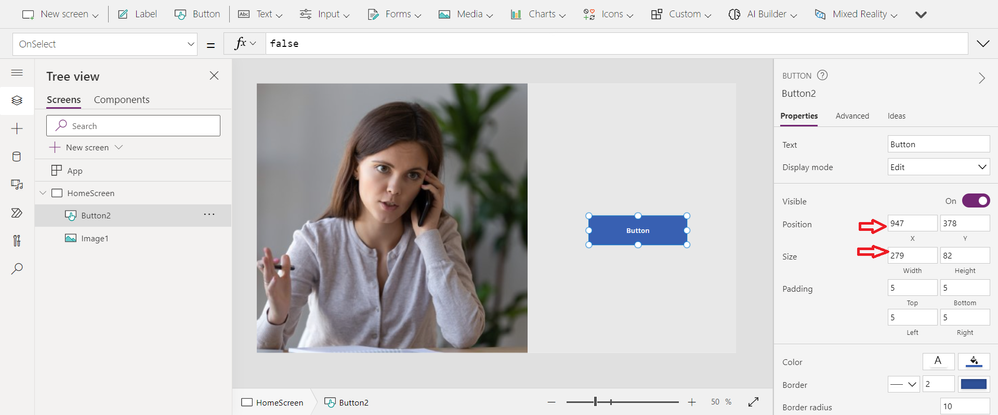The height and width of the screenshot is (415, 998).
Task: Open the Text controls dropdown
Action: (260, 14)
